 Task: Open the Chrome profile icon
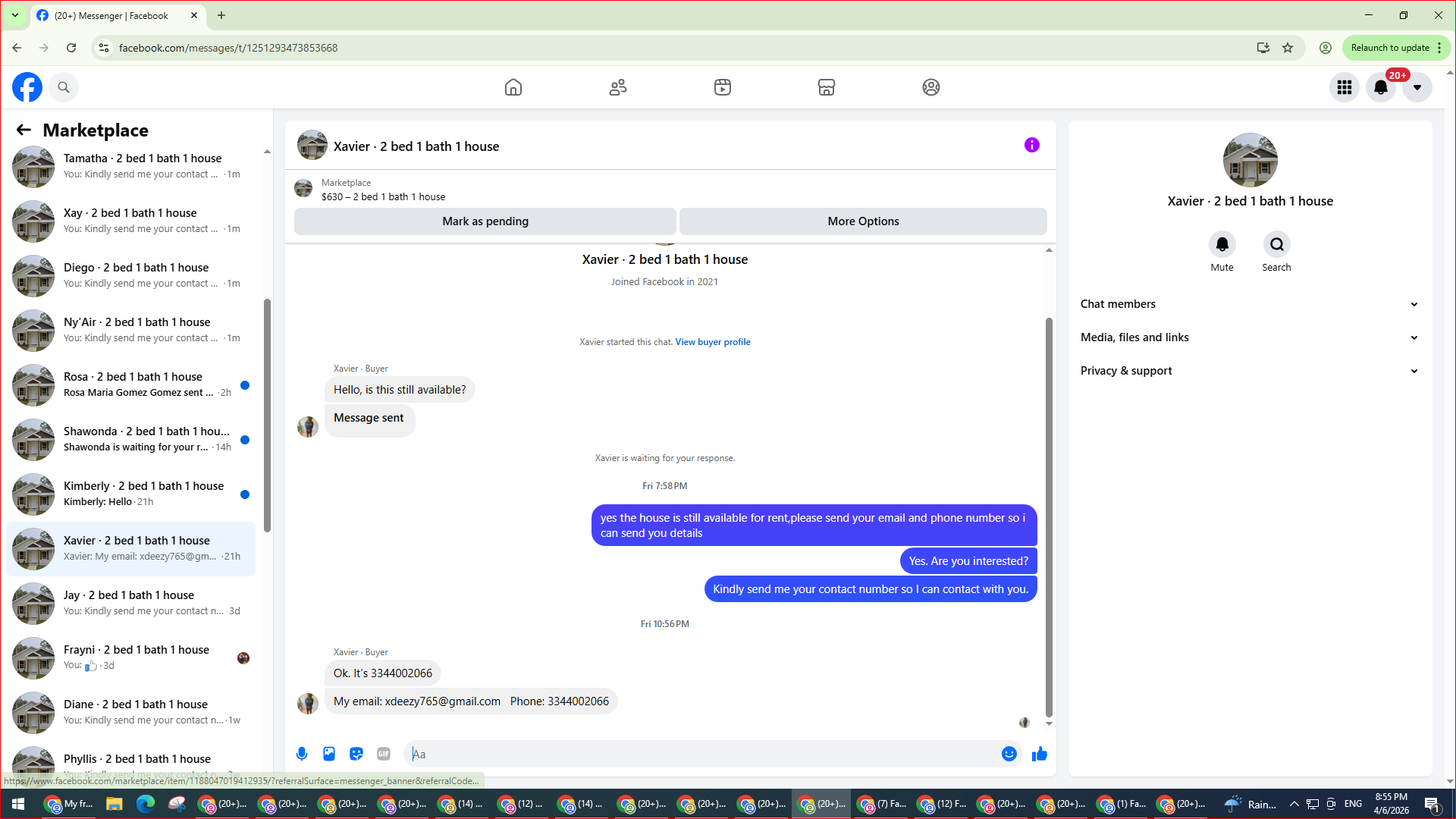(x=1326, y=48)
